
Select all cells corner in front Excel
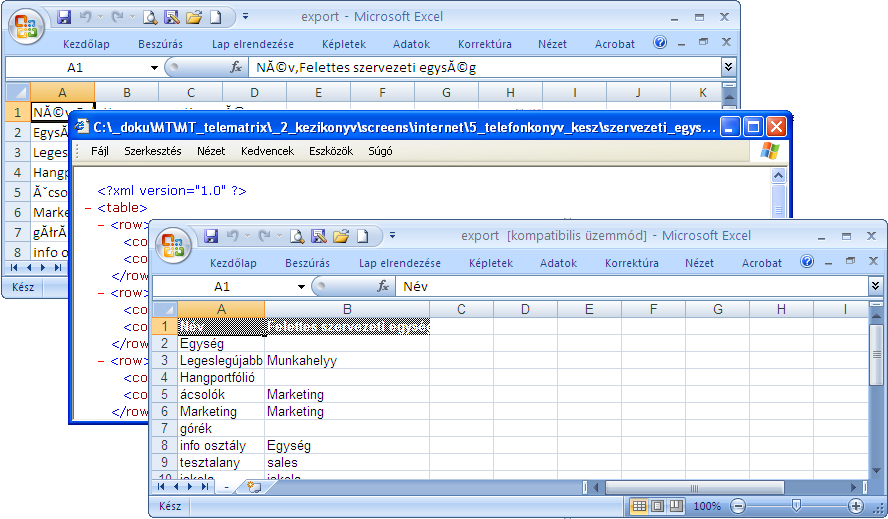(x=165, y=309)
